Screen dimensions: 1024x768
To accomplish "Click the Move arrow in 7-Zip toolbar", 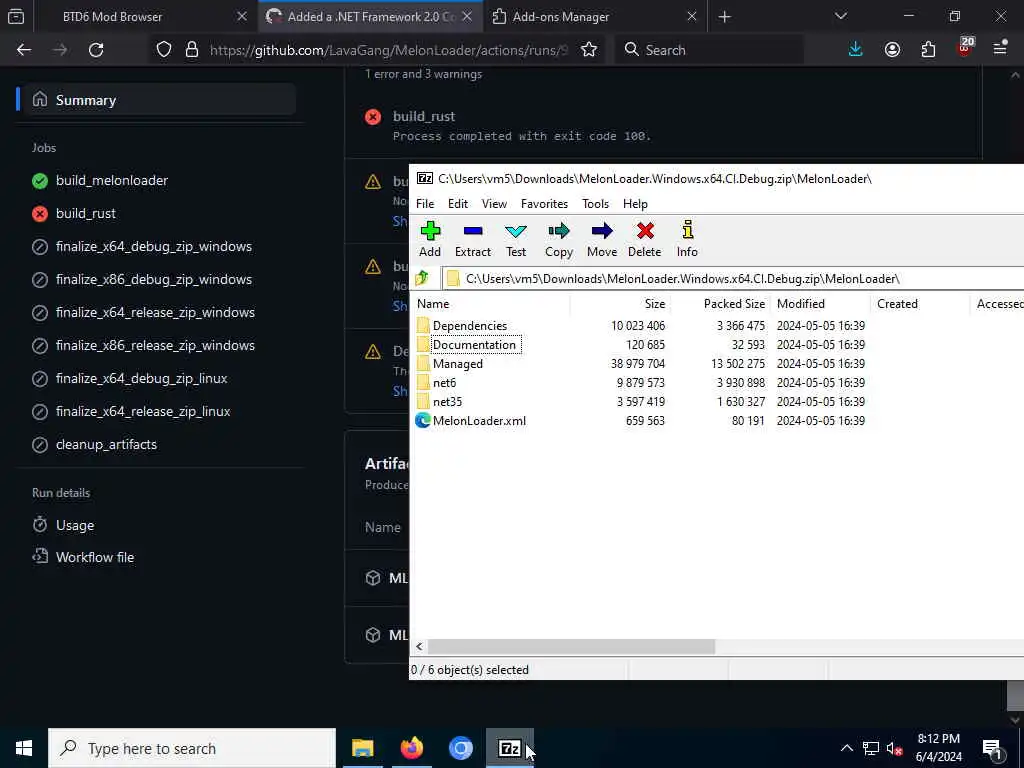I will coord(601,239).
